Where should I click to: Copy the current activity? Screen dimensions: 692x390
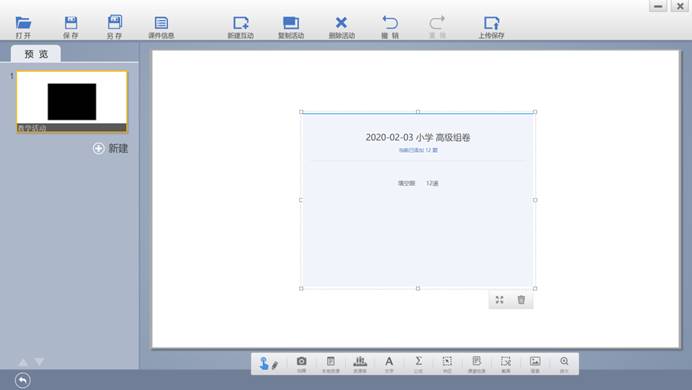[291, 27]
